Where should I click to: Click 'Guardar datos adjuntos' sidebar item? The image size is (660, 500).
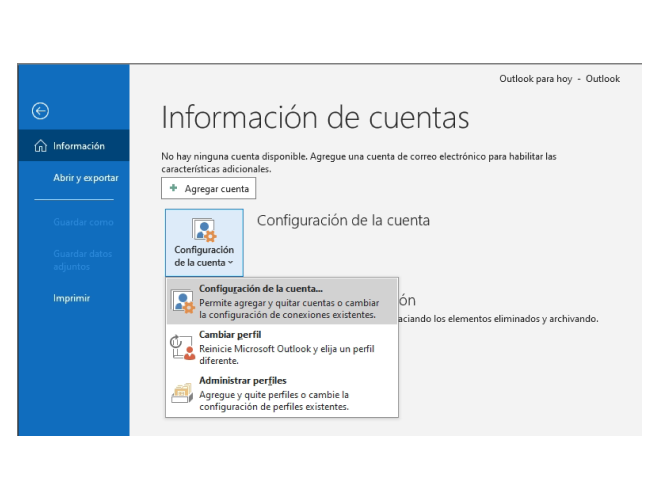[x=83, y=259]
